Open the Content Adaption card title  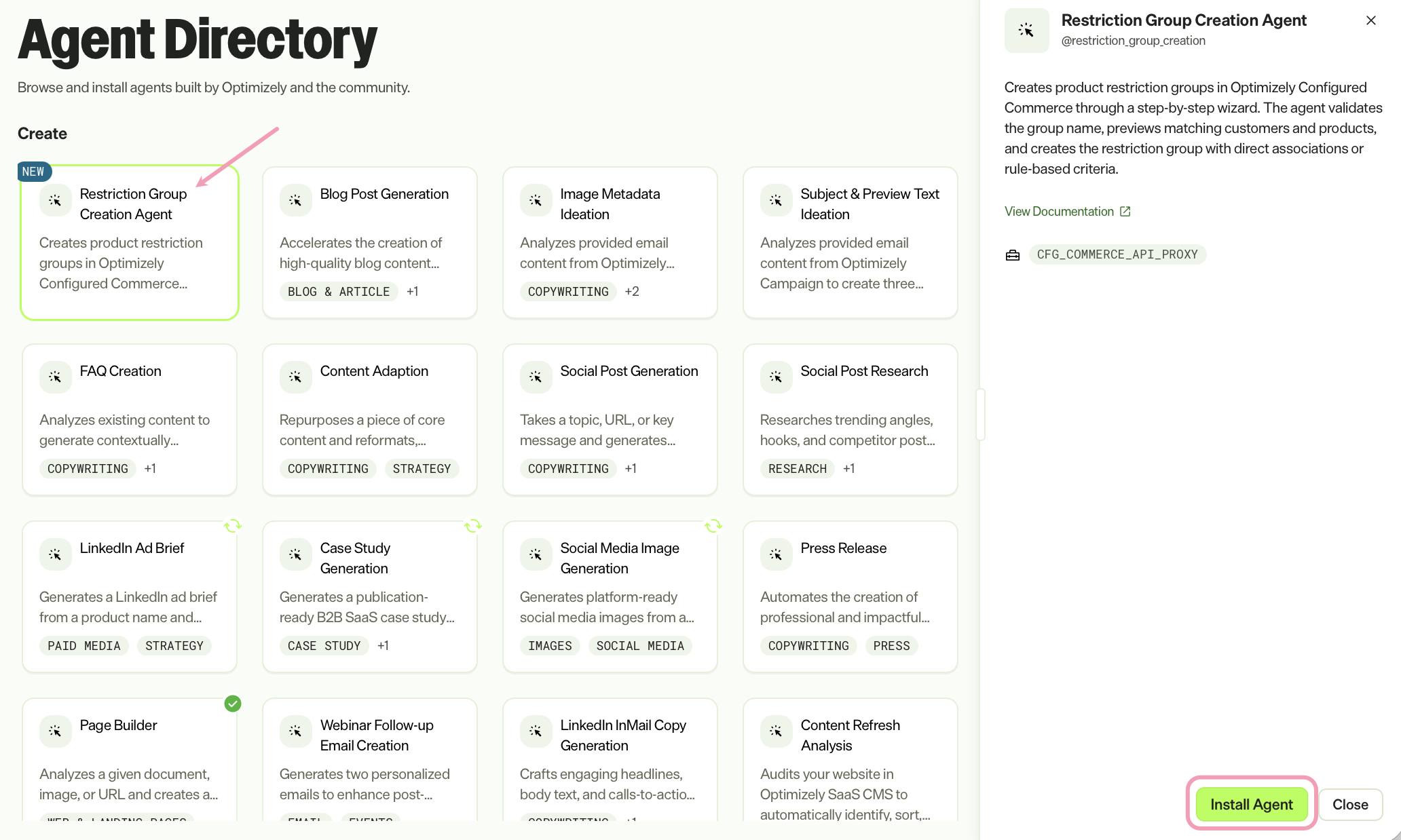(x=374, y=371)
